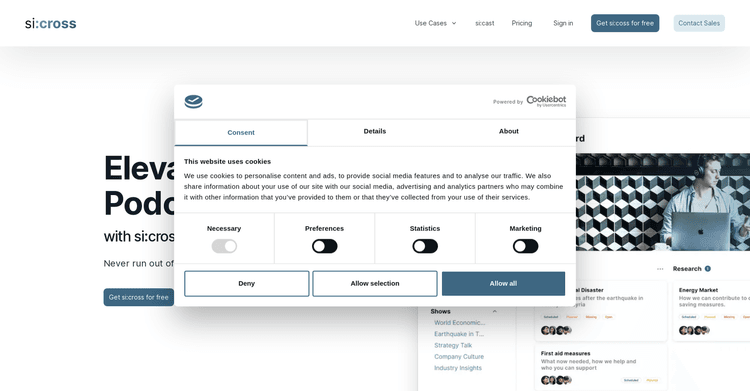
Task: Open the Energy Market card
Action: point(711,311)
